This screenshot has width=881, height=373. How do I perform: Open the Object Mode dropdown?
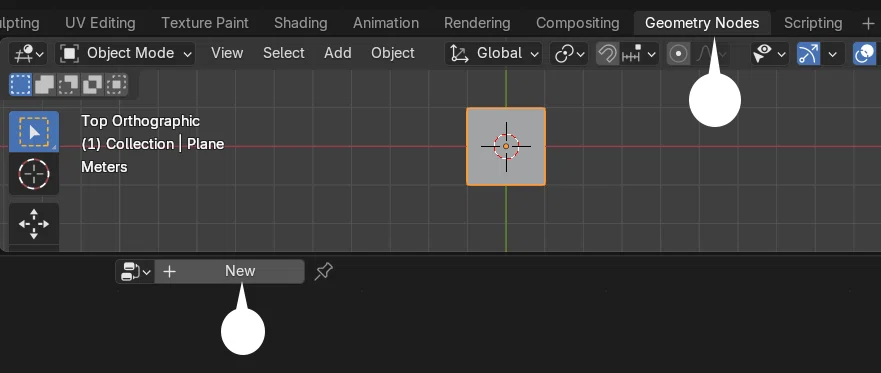(125, 53)
